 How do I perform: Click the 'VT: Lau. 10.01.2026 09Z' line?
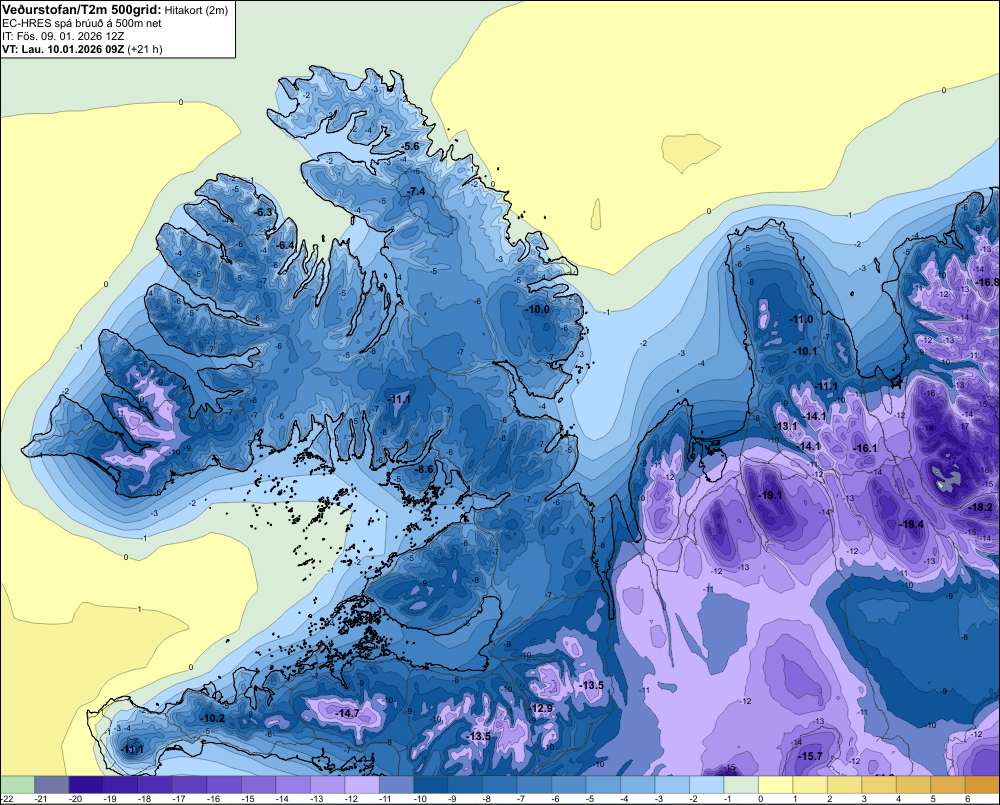tap(63, 49)
